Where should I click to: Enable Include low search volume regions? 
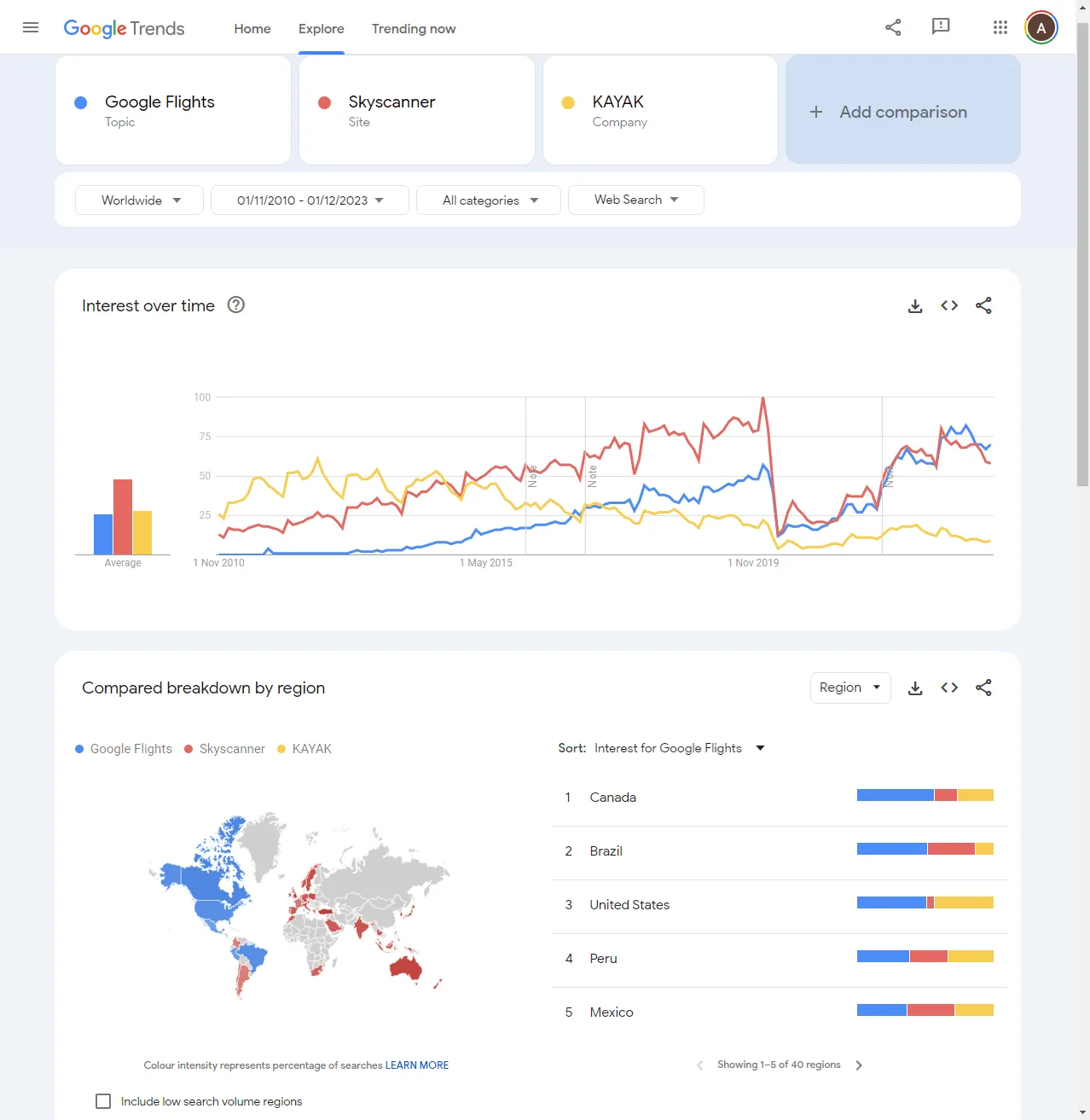click(x=103, y=1101)
